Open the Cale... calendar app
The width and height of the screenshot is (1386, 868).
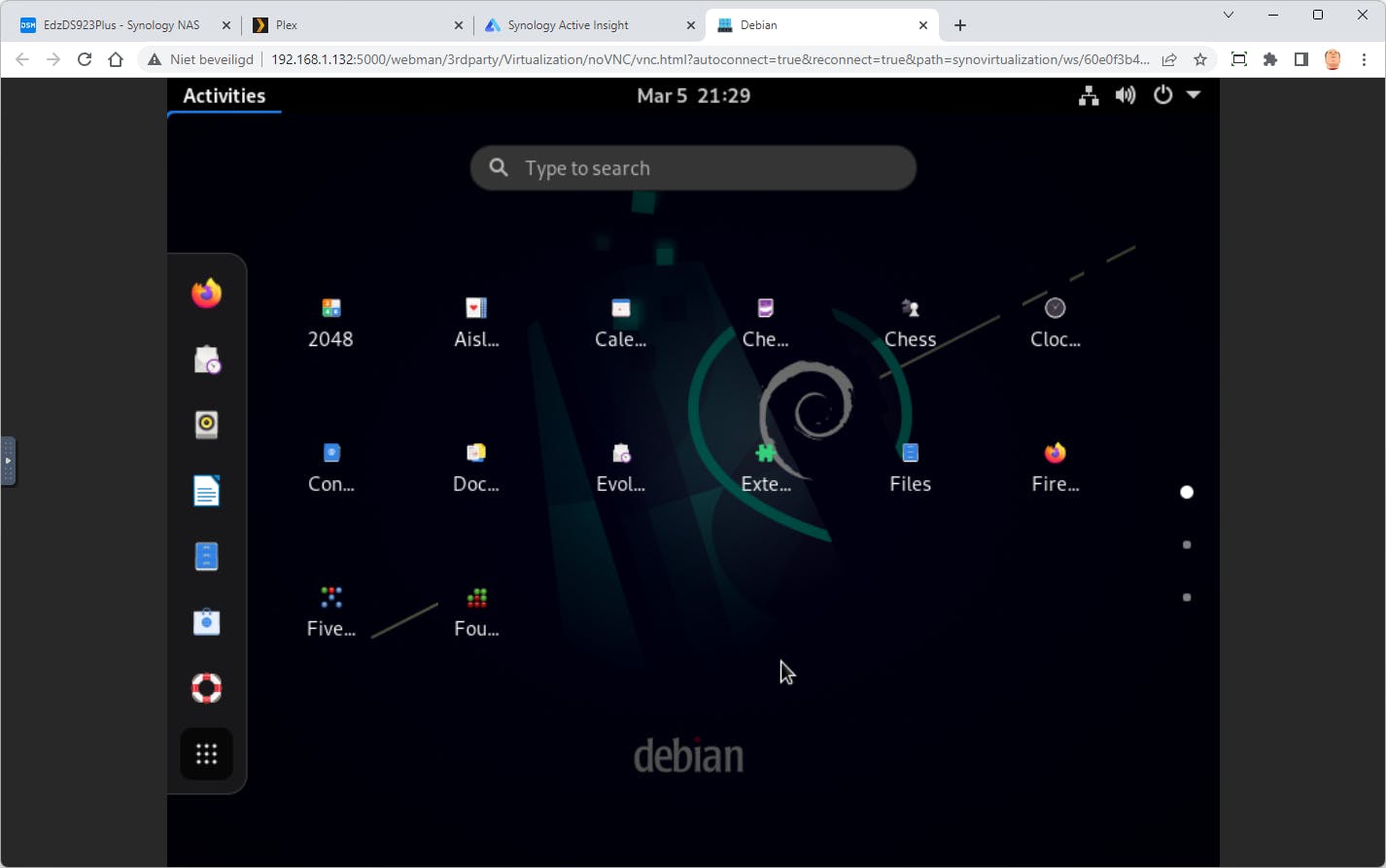(620, 323)
